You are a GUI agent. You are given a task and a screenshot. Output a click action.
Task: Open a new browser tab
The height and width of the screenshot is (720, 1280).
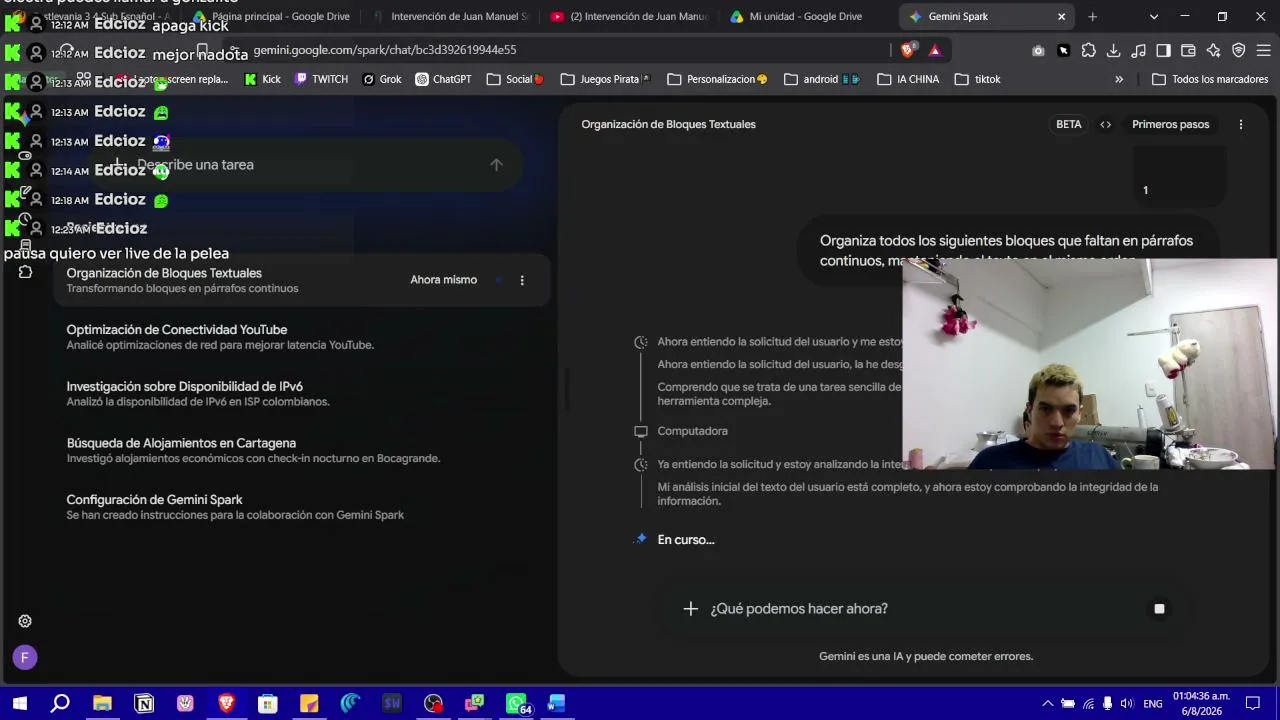click(x=1093, y=17)
